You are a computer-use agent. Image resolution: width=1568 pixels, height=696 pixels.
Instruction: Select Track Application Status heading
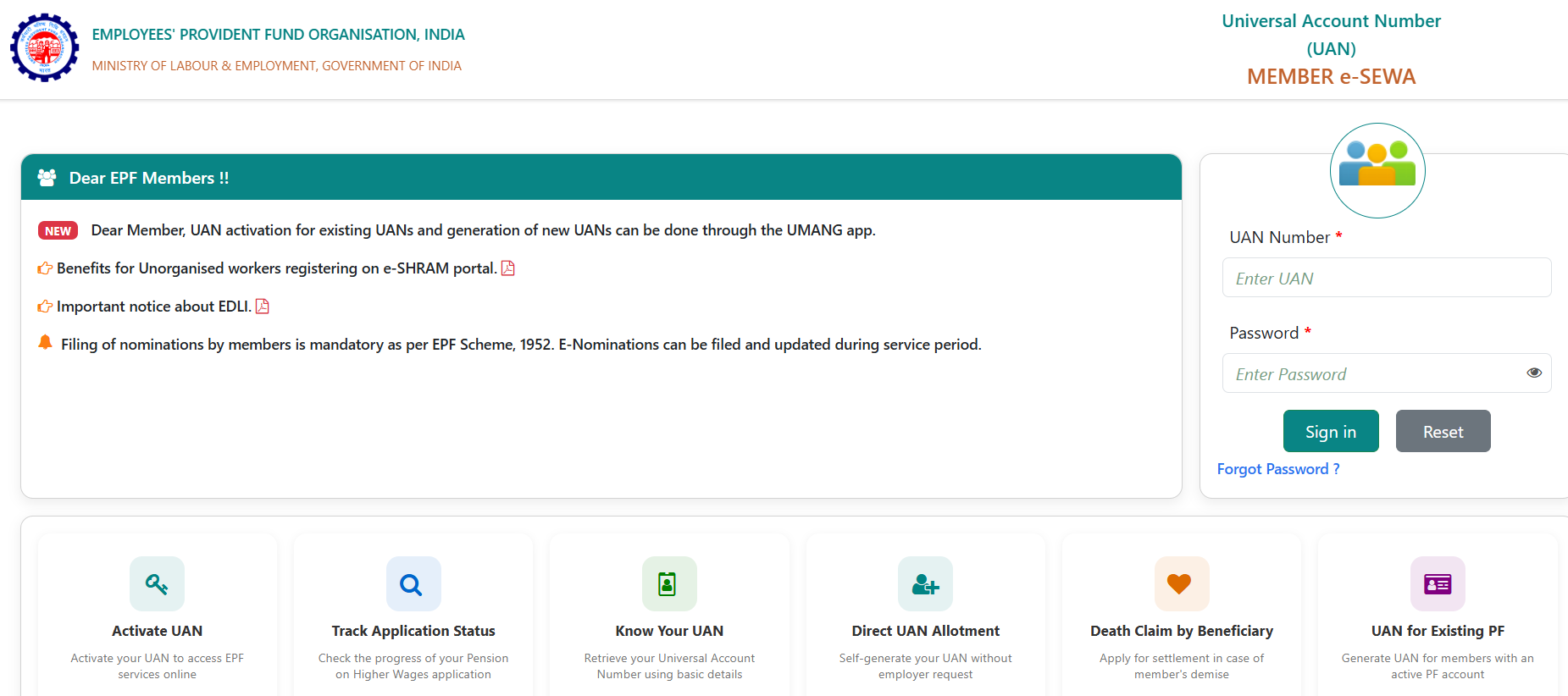coord(413,631)
